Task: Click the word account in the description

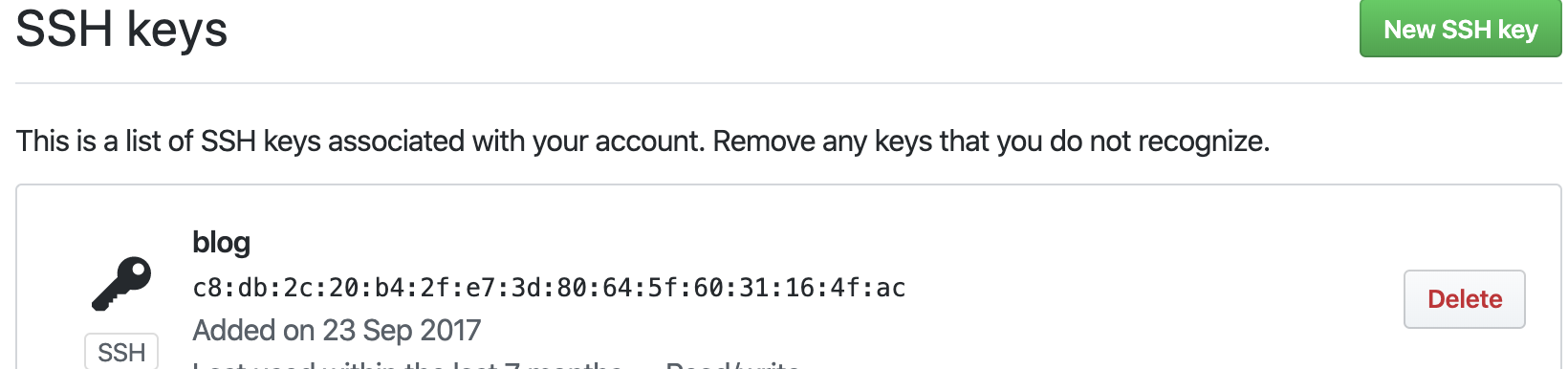Action: point(648,141)
